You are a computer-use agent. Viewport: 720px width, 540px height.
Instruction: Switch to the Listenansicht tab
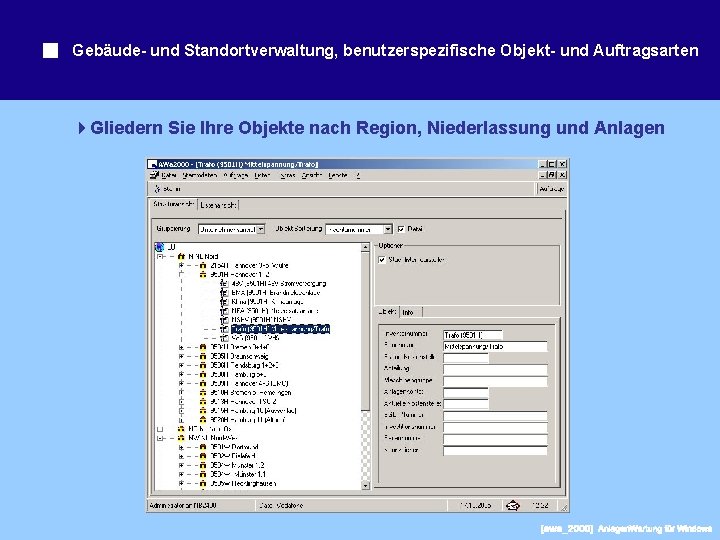[x=218, y=205]
